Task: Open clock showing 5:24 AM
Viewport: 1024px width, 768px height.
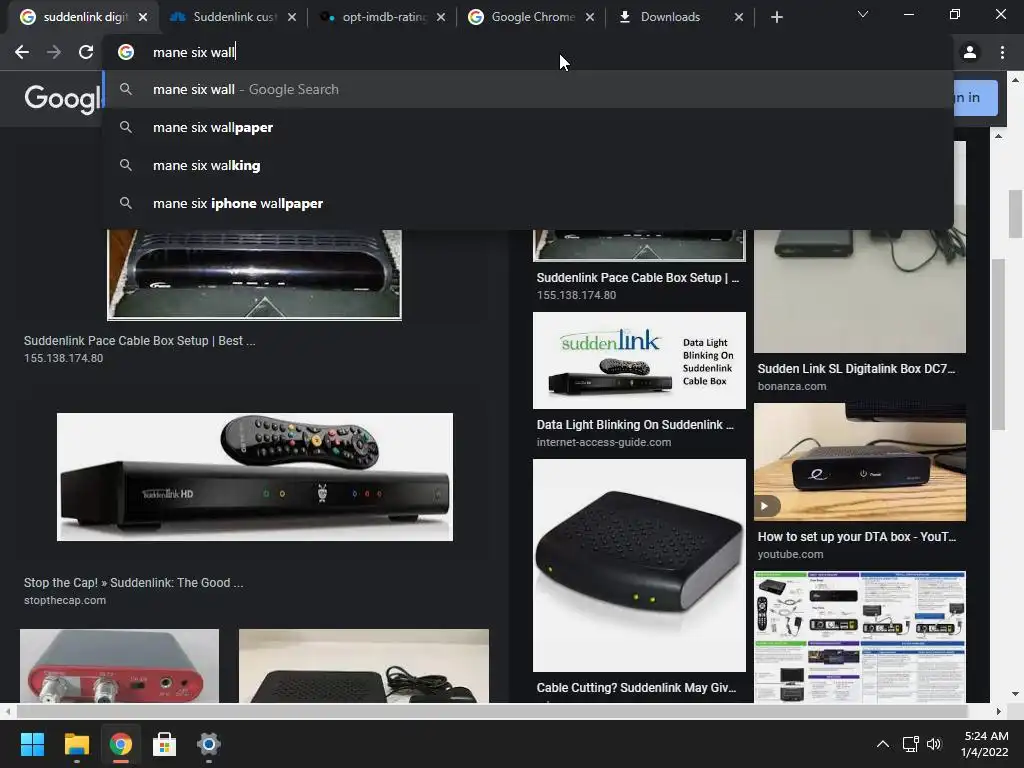Action: click(985, 744)
